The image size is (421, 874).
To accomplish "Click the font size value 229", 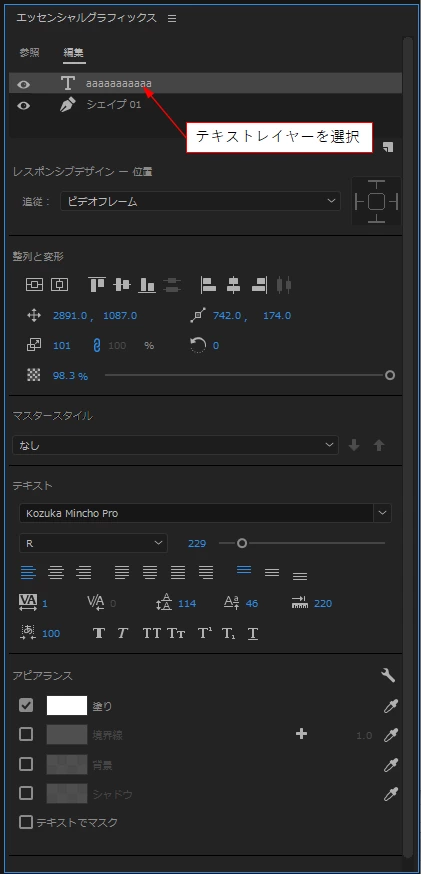I will (197, 543).
